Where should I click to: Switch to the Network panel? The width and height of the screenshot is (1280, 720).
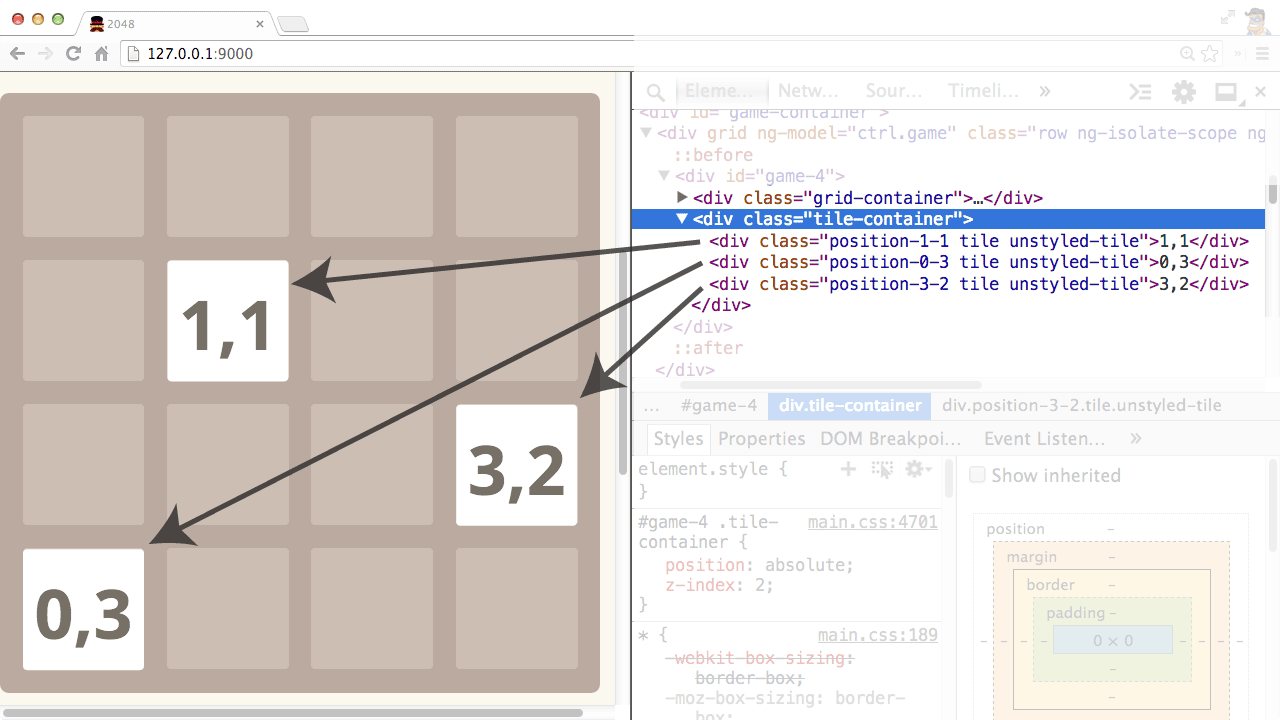(x=808, y=91)
